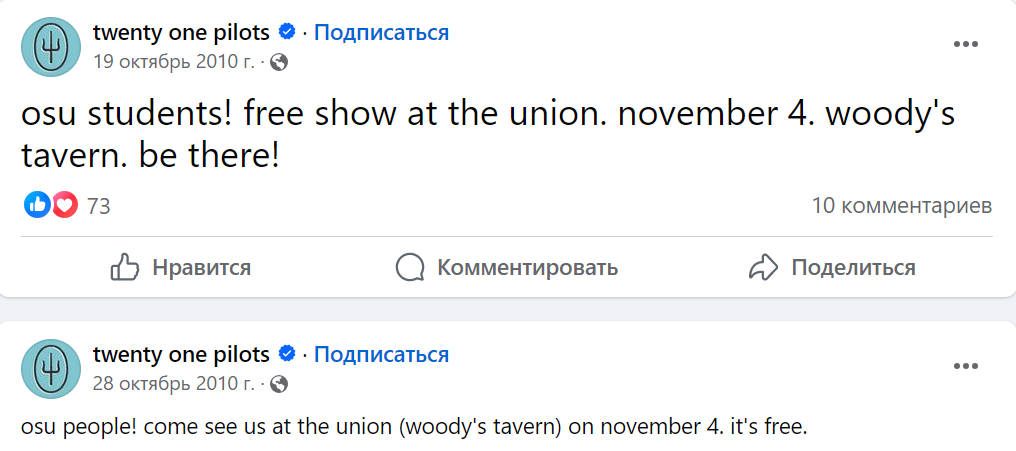
Task: Open the list of 73 reactions
Action: (98, 207)
